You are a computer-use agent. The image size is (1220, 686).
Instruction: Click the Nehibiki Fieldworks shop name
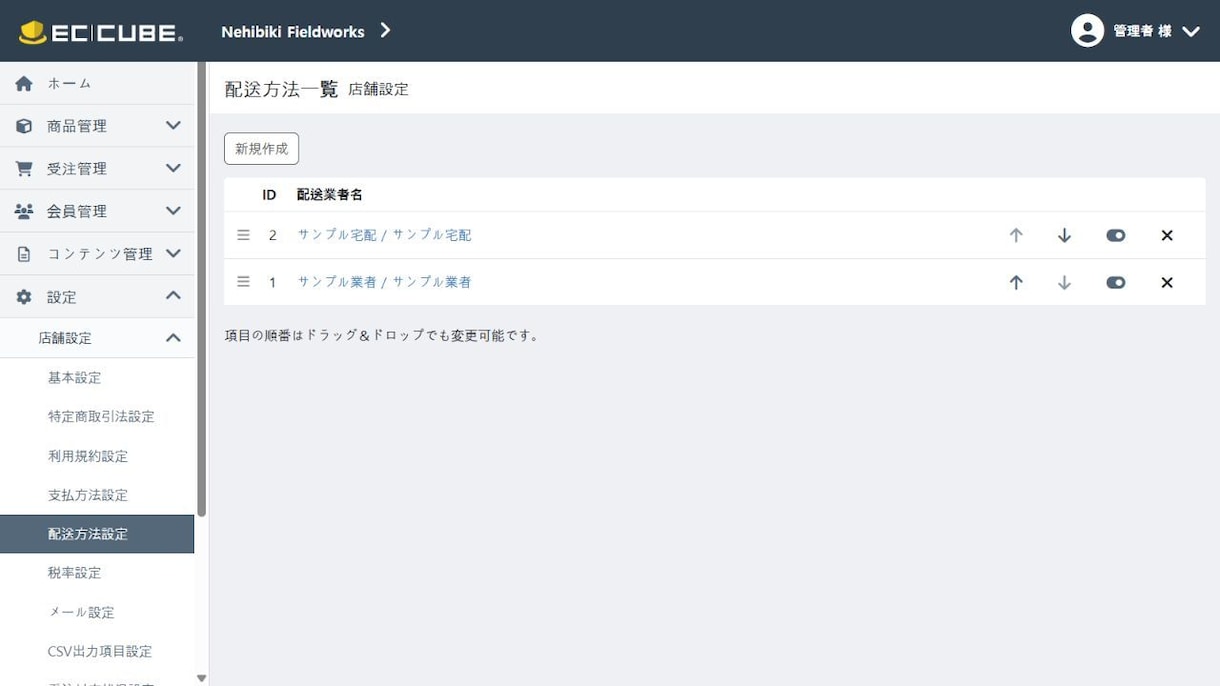click(x=293, y=32)
